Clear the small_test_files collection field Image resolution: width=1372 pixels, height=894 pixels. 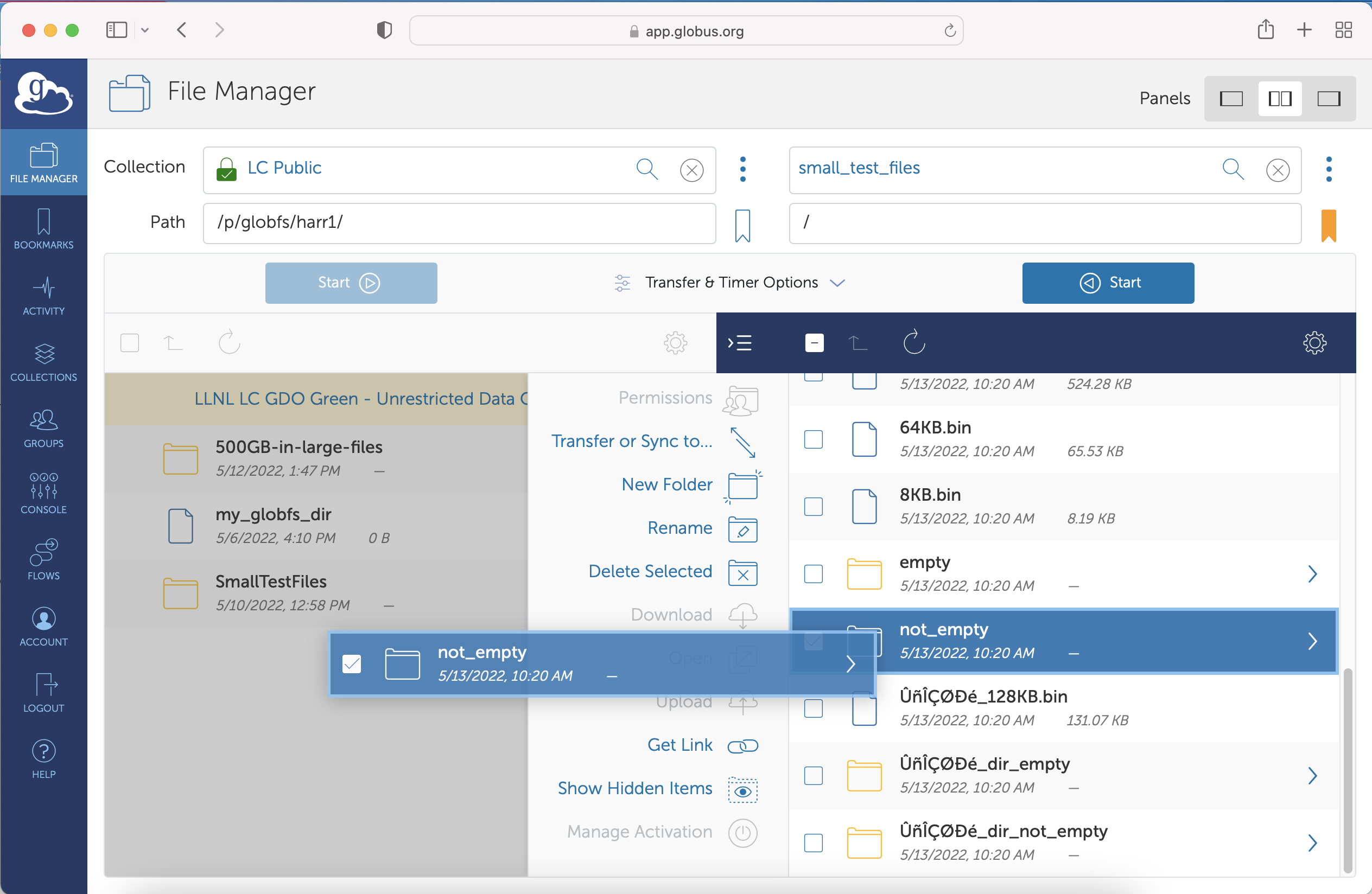coord(1278,170)
